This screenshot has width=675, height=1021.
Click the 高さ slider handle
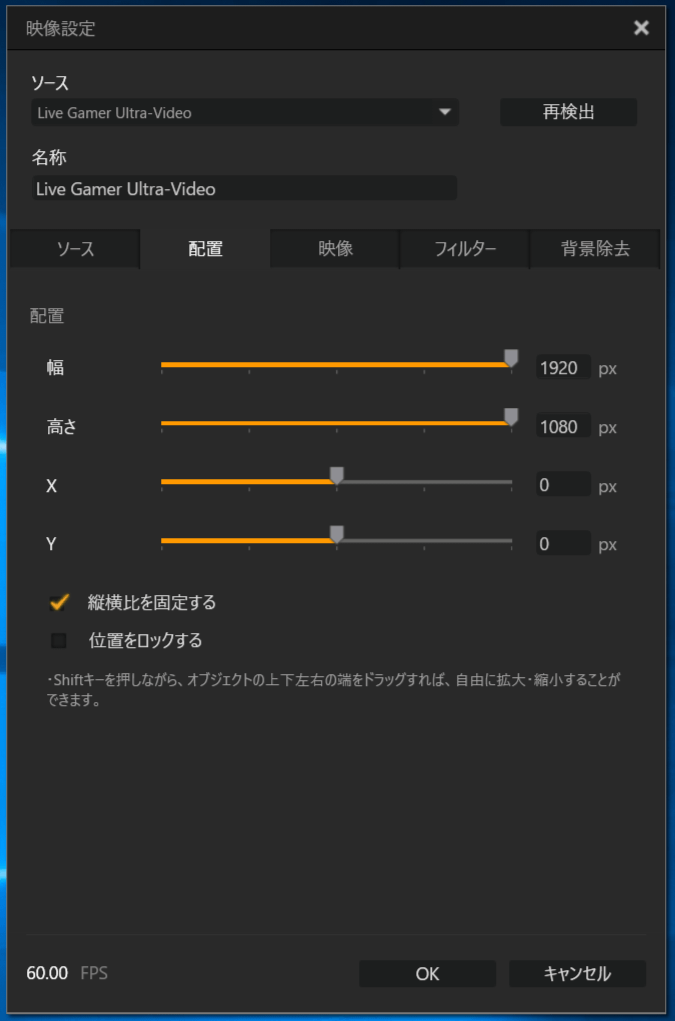click(x=511, y=418)
